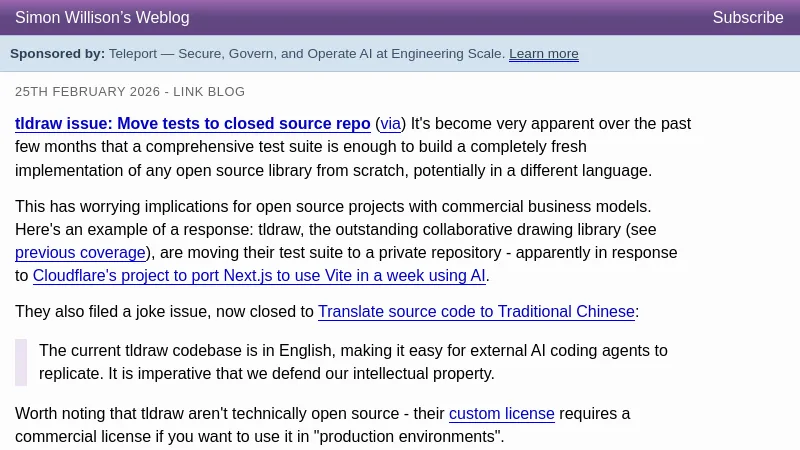
Task: Click the 25th February 2026 date
Action: pos(87,92)
